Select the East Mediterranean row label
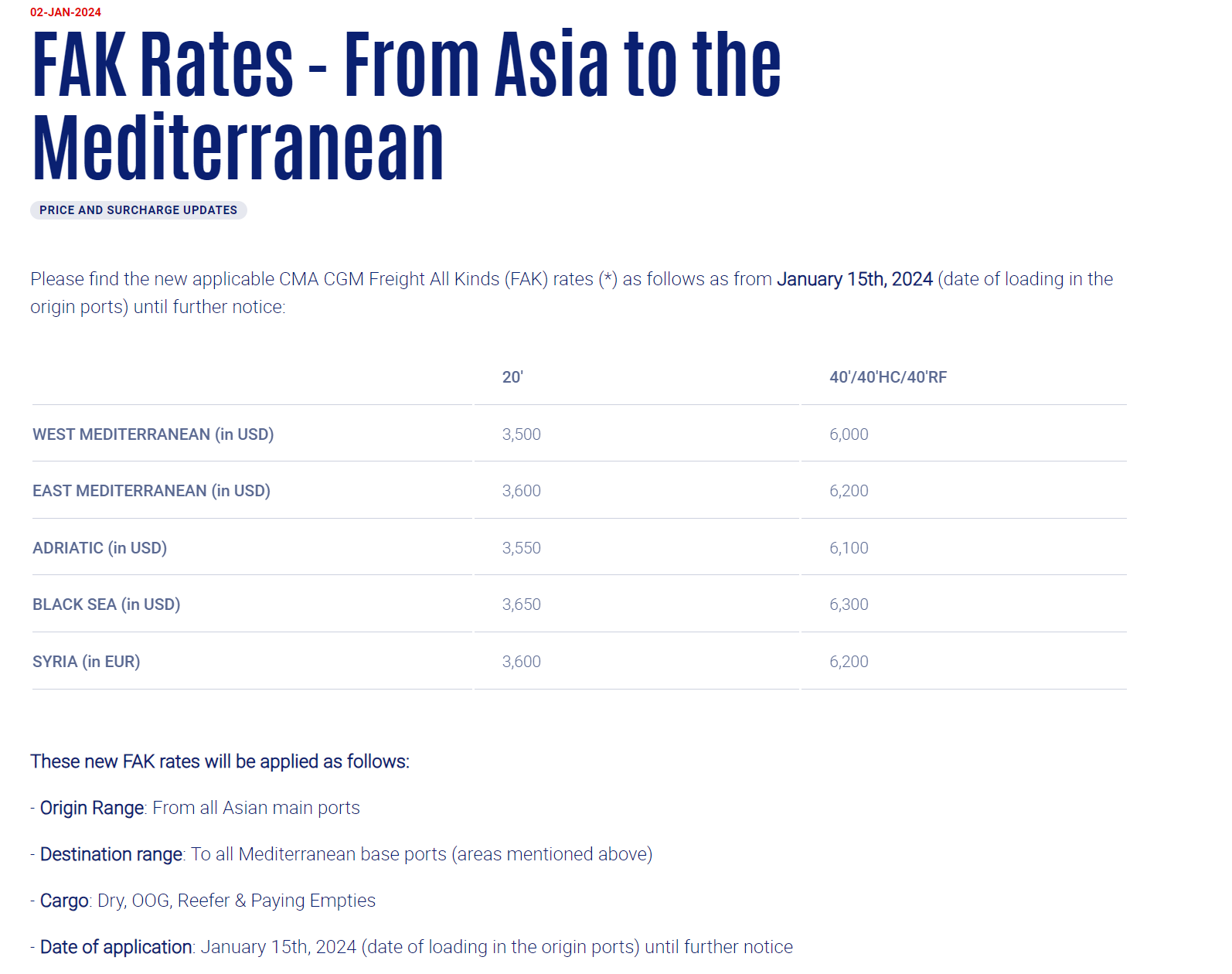This screenshot has width=1232, height=974. tap(151, 491)
